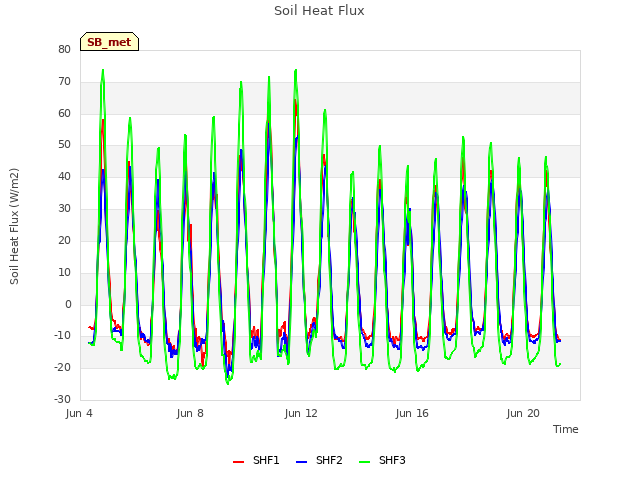Click the Jun 12 tick label
This screenshot has height=480, width=640.
(301, 413)
